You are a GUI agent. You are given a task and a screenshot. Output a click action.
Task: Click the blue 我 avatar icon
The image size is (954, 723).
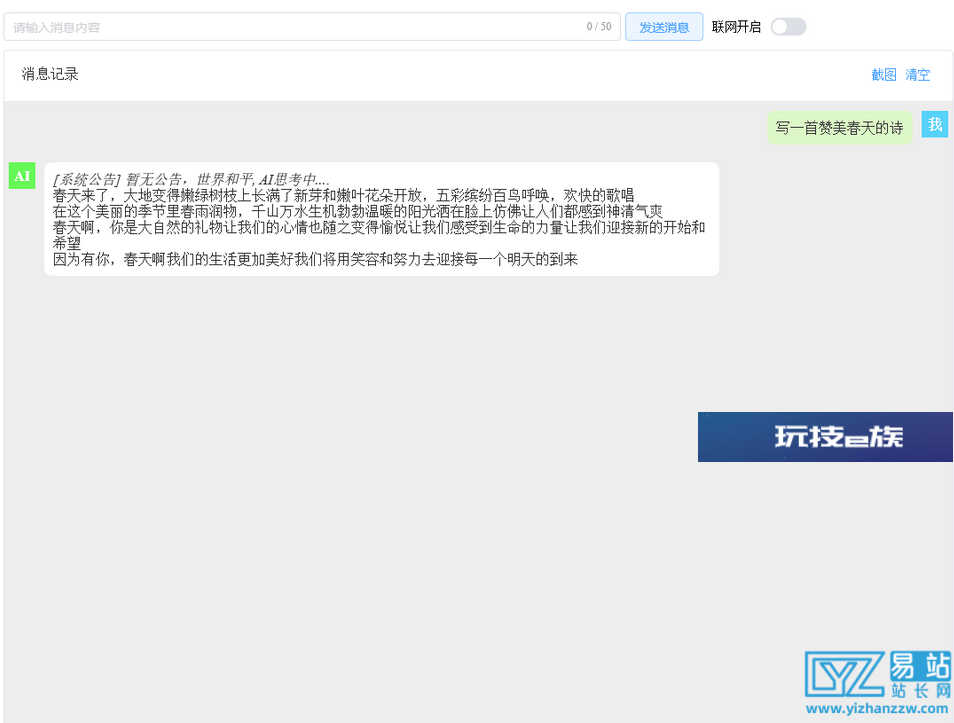tap(935, 124)
